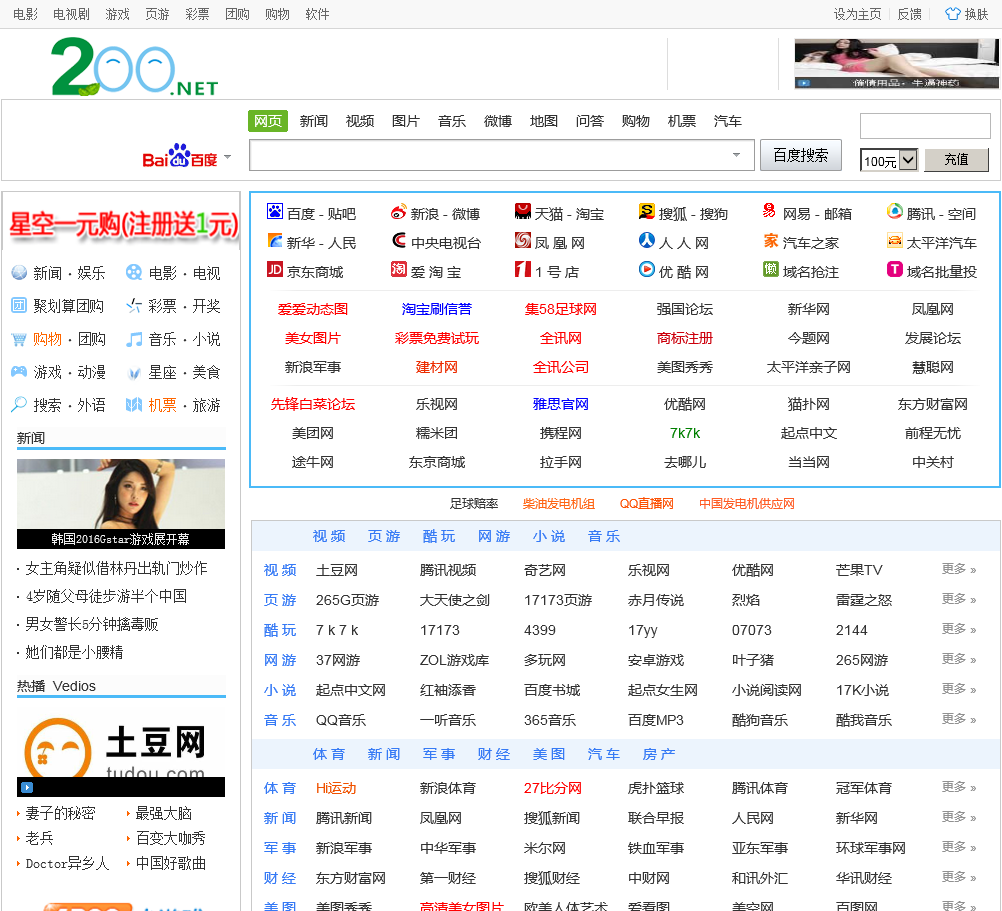
Task: Click the Sina Weibo icon
Action: tap(399, 212)
